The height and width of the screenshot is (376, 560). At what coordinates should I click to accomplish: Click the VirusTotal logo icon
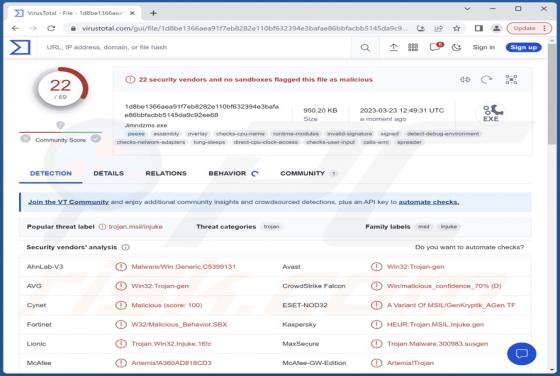point(20,47)
